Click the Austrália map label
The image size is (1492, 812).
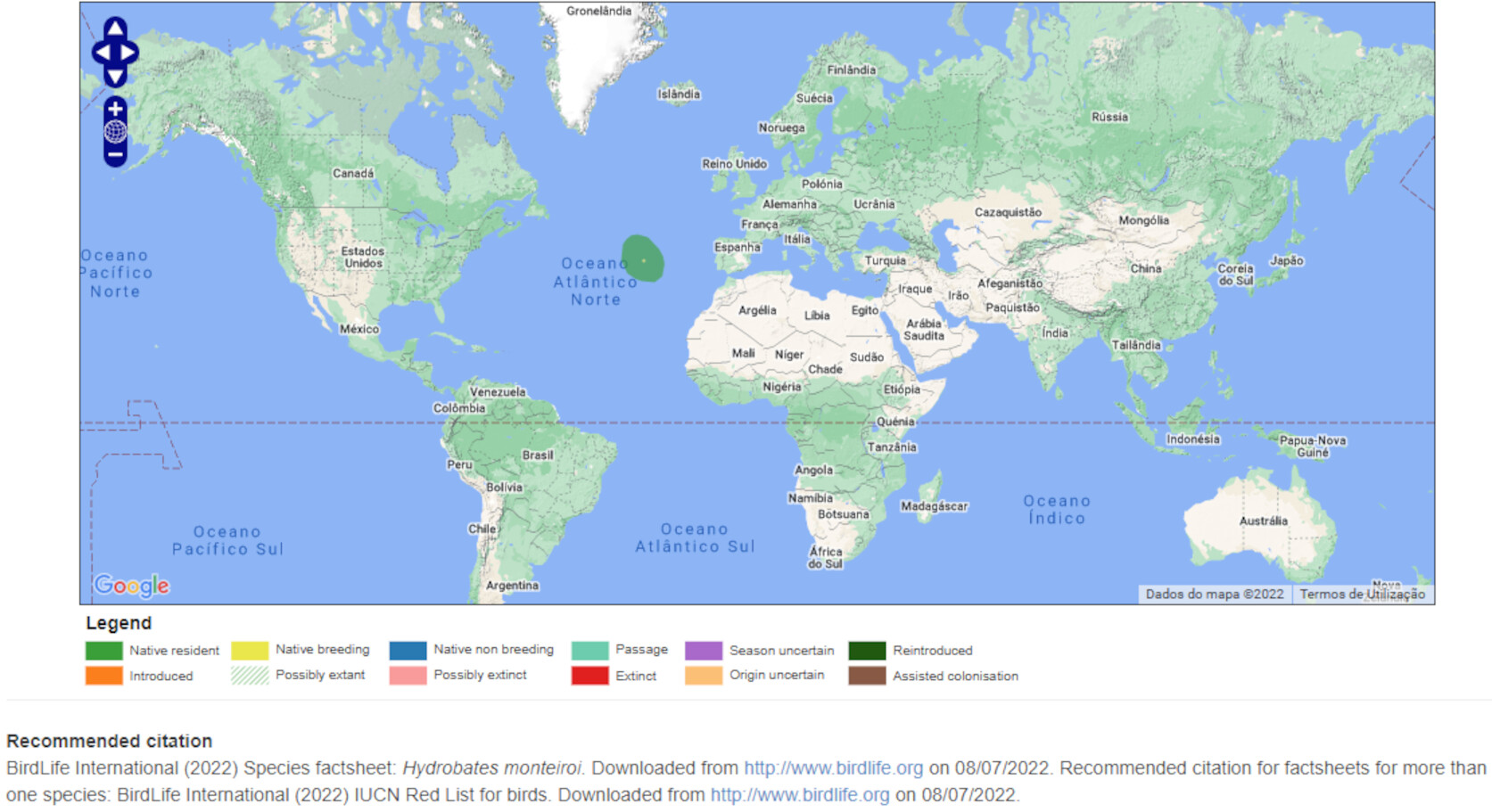point(1264,521)
